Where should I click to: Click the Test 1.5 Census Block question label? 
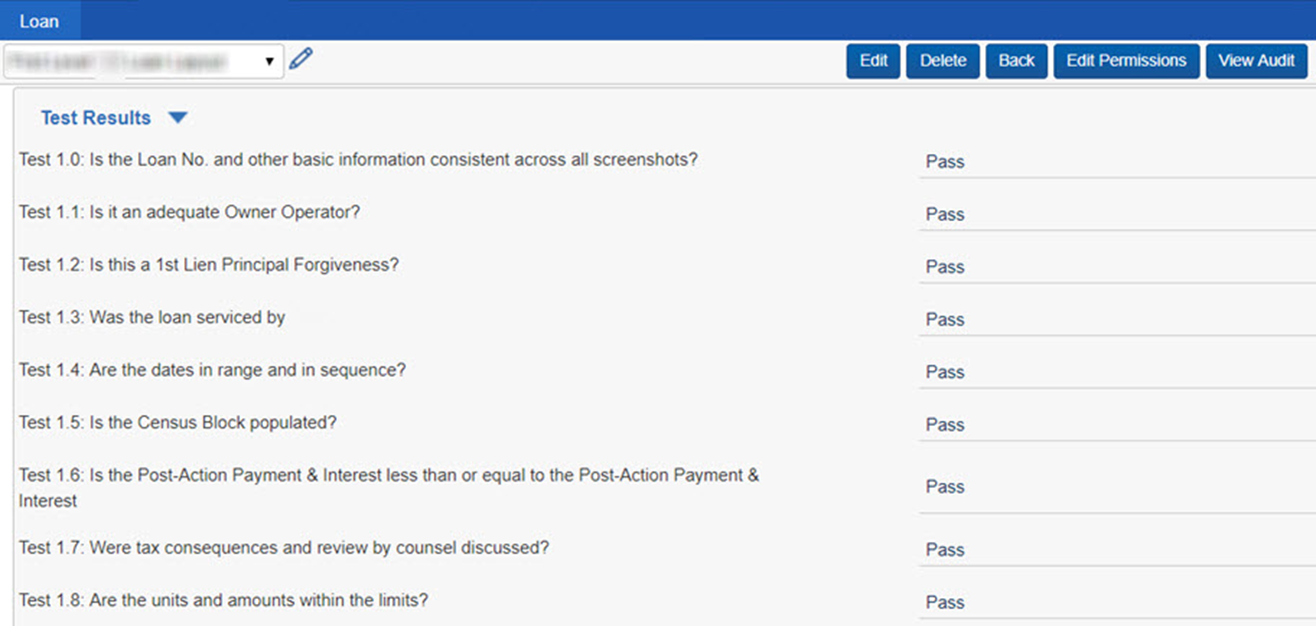(178, 423)
